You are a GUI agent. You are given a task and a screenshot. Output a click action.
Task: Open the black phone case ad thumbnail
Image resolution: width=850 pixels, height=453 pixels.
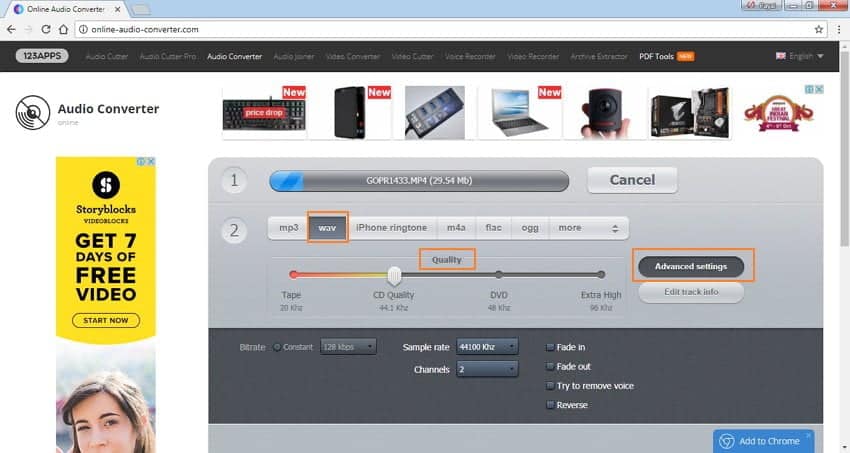pyautogui.click(x=350, y=112)
